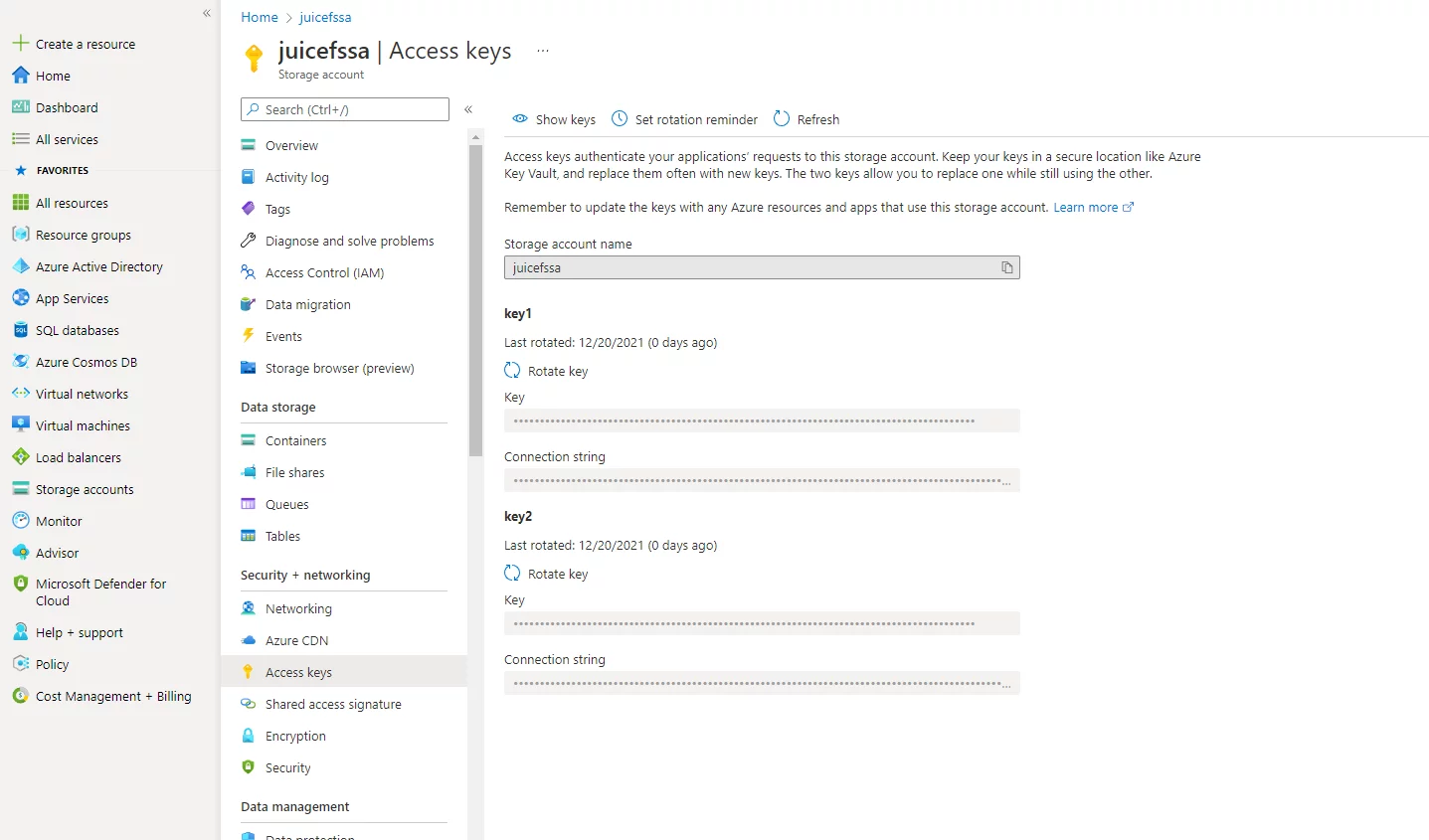
Task: Click key2 Connection string field
Action: click(x=762, y=683)
